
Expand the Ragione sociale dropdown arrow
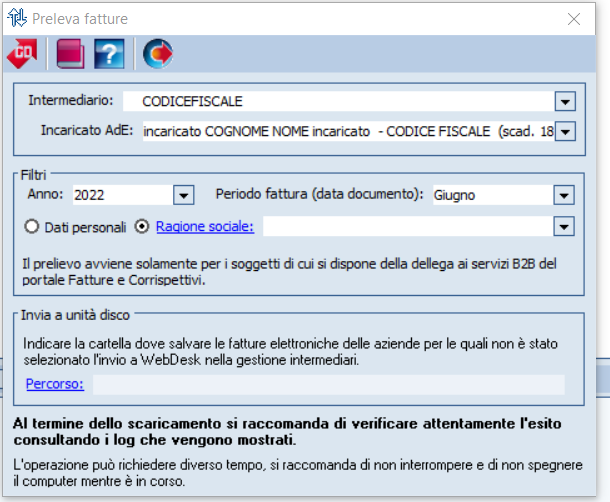click(x=564, y=226)
